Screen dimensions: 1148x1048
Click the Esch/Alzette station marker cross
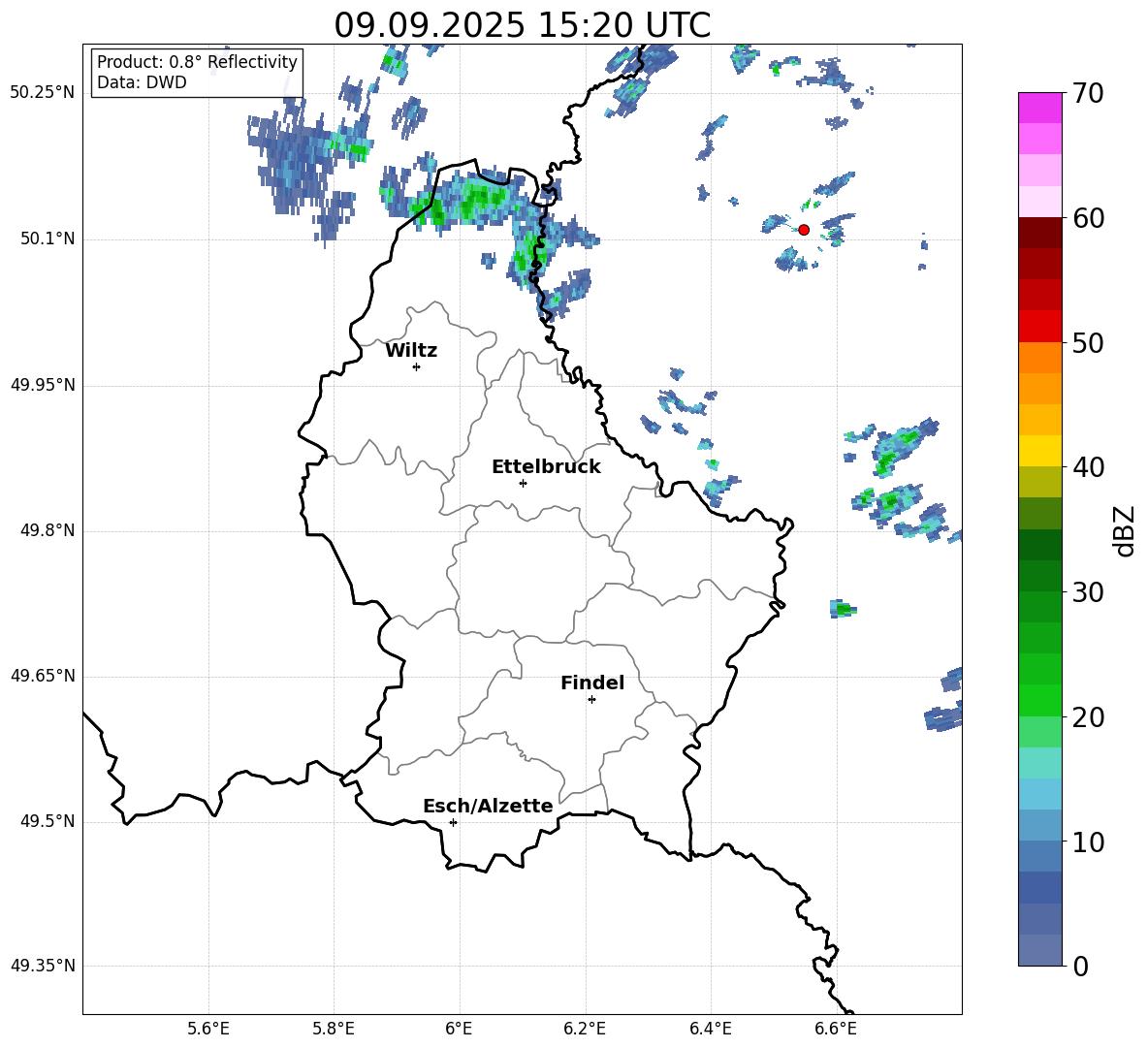tap(453, 822)
